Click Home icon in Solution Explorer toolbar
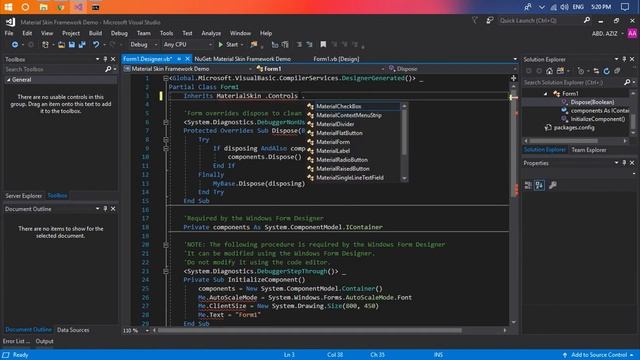Screen dimensions: 640x360 (x=549, y=71)
